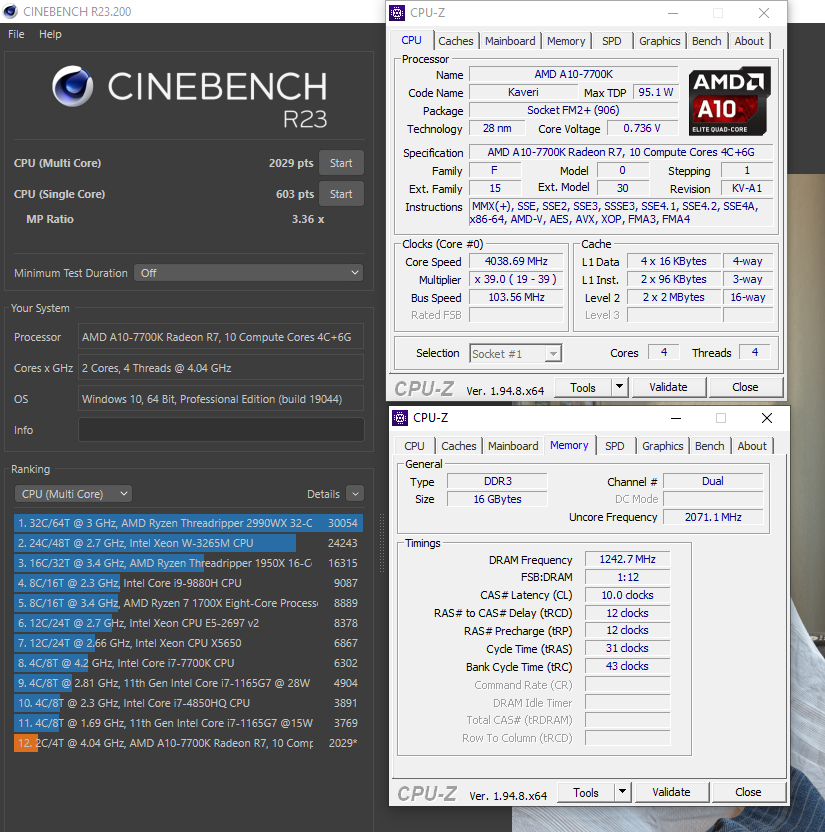This screenshot has height=832, width=825.
Task: Minimize the lower CPU-Z window
Action: tap(675, 418)
